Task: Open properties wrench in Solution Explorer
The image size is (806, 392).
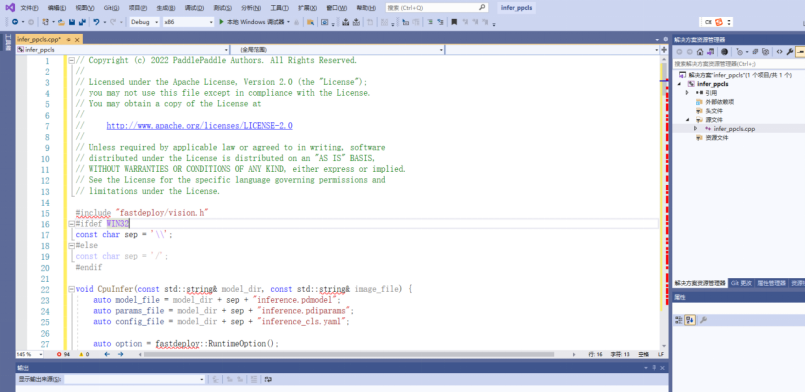Action: coord(790,51)
